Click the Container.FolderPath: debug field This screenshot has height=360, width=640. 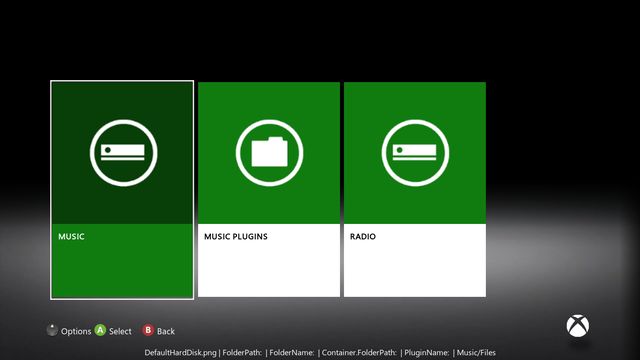(359, 353)
